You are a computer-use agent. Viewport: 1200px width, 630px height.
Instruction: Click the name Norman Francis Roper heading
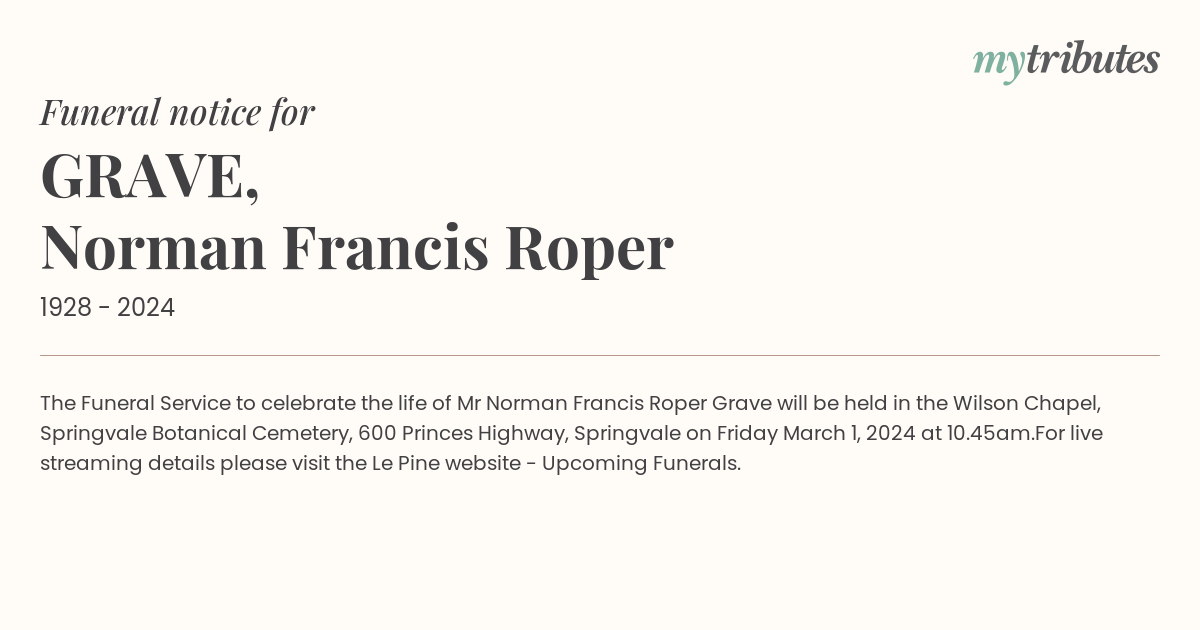(357, 247)
